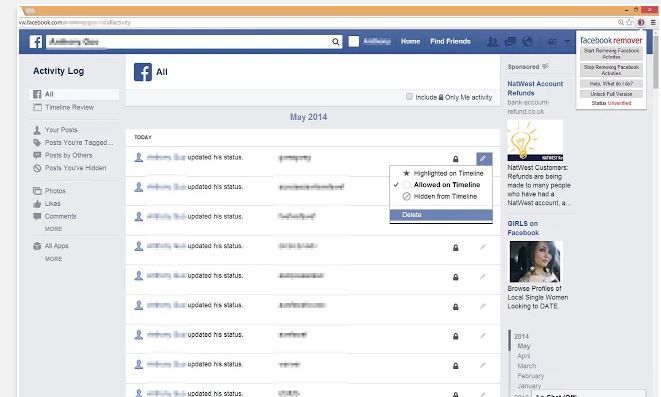Viewport: 661px width, 397px height.
Task: Click the Unlock Full Version button
Action: (x=611, y=94)
